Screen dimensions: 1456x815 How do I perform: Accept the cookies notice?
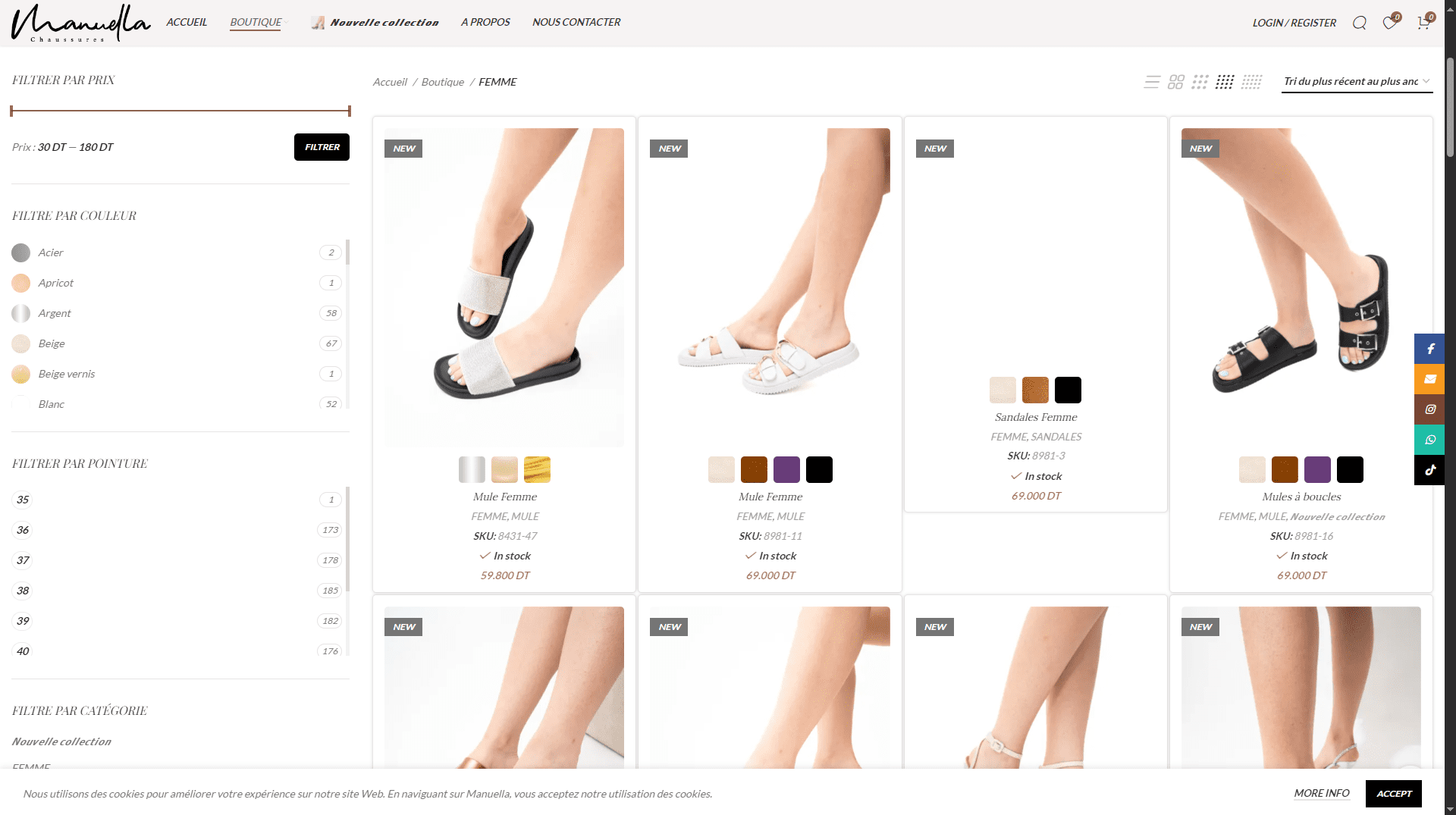[x=1394, y=794]
